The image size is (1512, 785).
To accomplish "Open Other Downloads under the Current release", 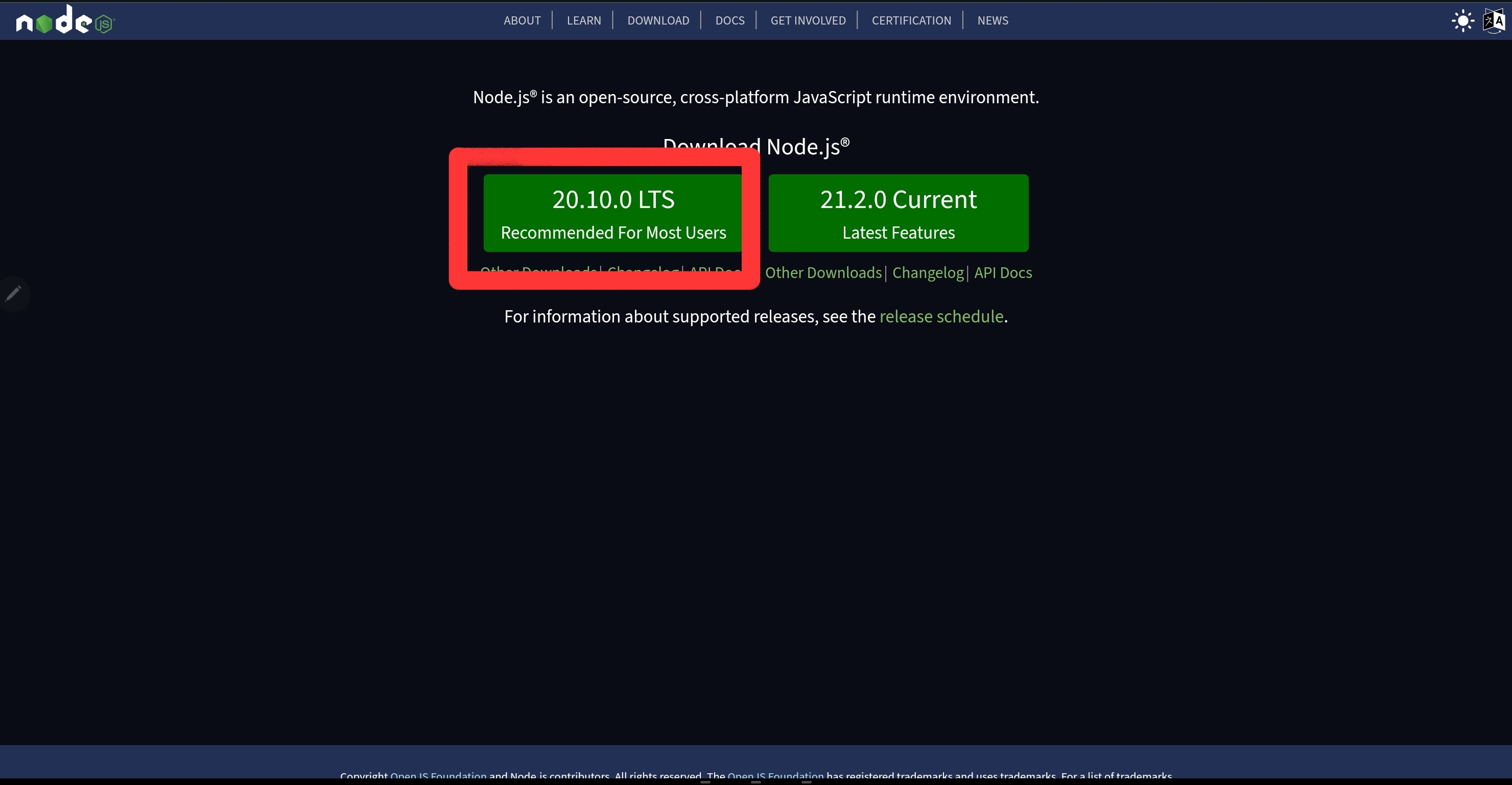I will click(823, 273).
